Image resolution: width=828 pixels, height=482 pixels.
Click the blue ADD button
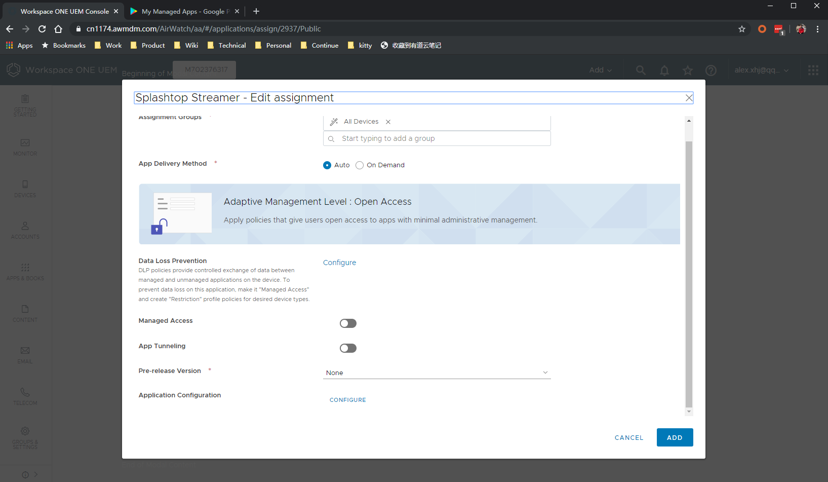[674, 437]
